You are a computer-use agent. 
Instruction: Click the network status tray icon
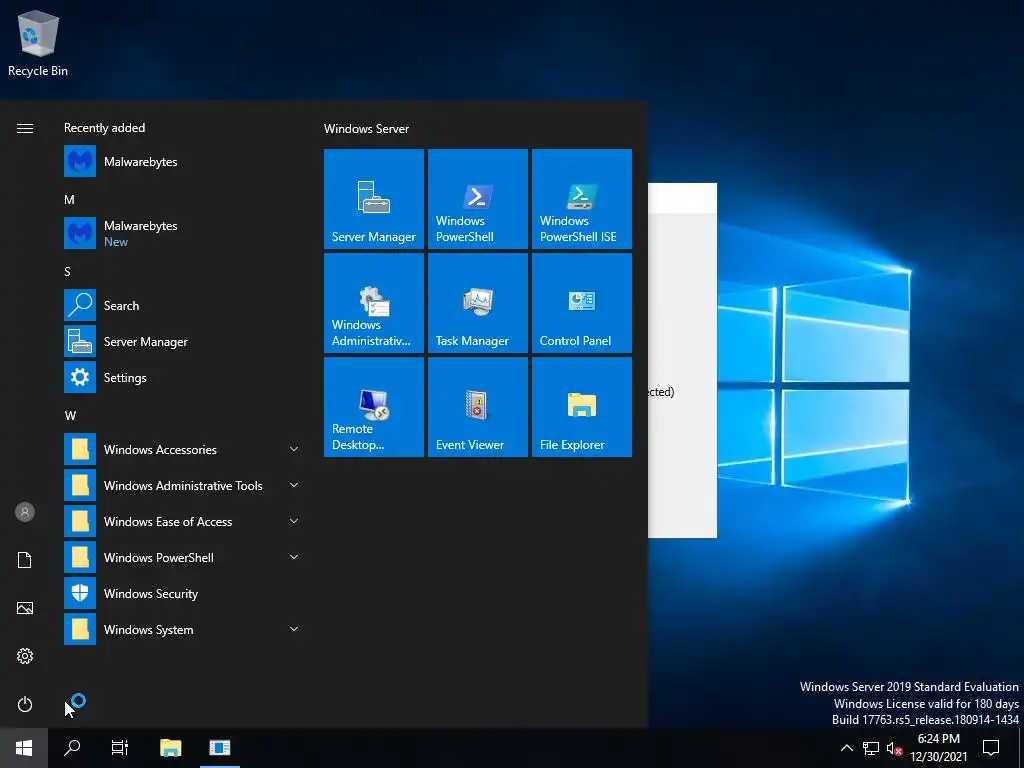pos(871,748)
